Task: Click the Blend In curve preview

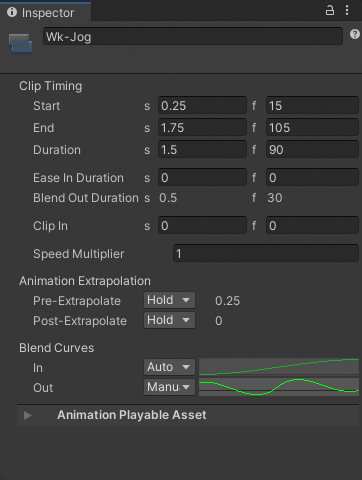Action: 279,367
